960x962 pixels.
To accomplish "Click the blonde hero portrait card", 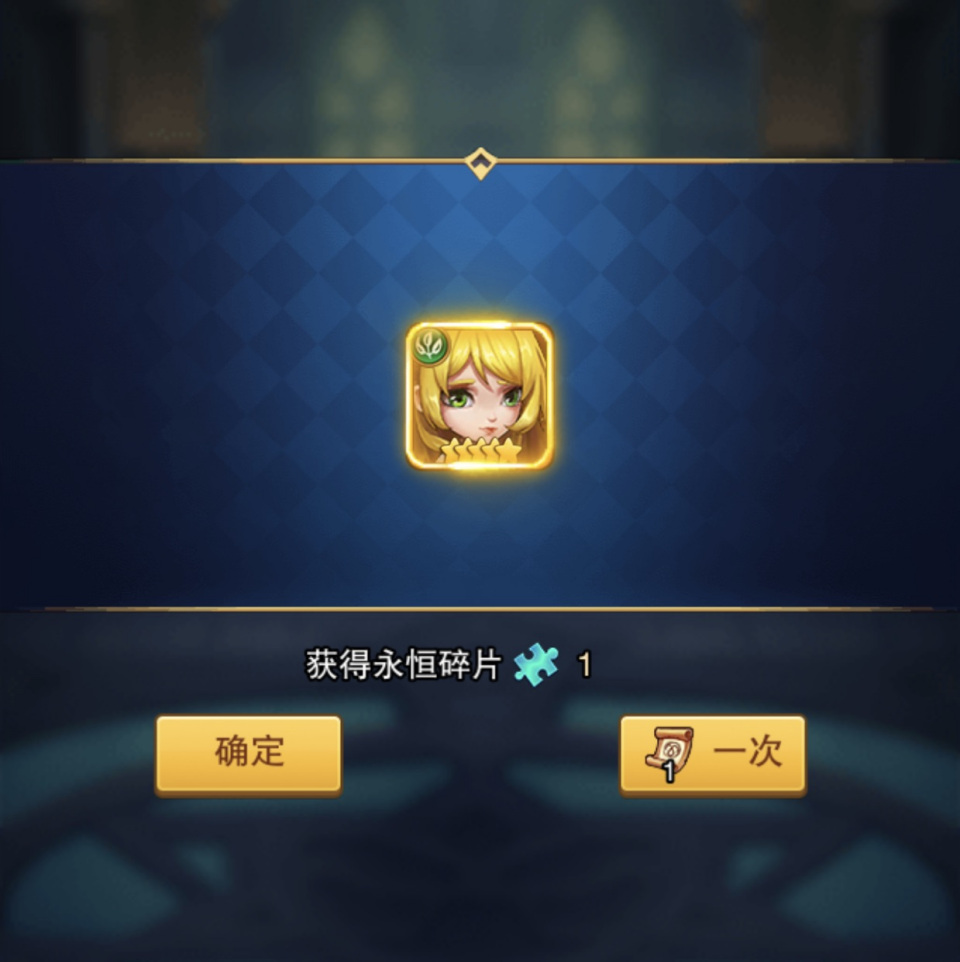I will coord(480,395).
